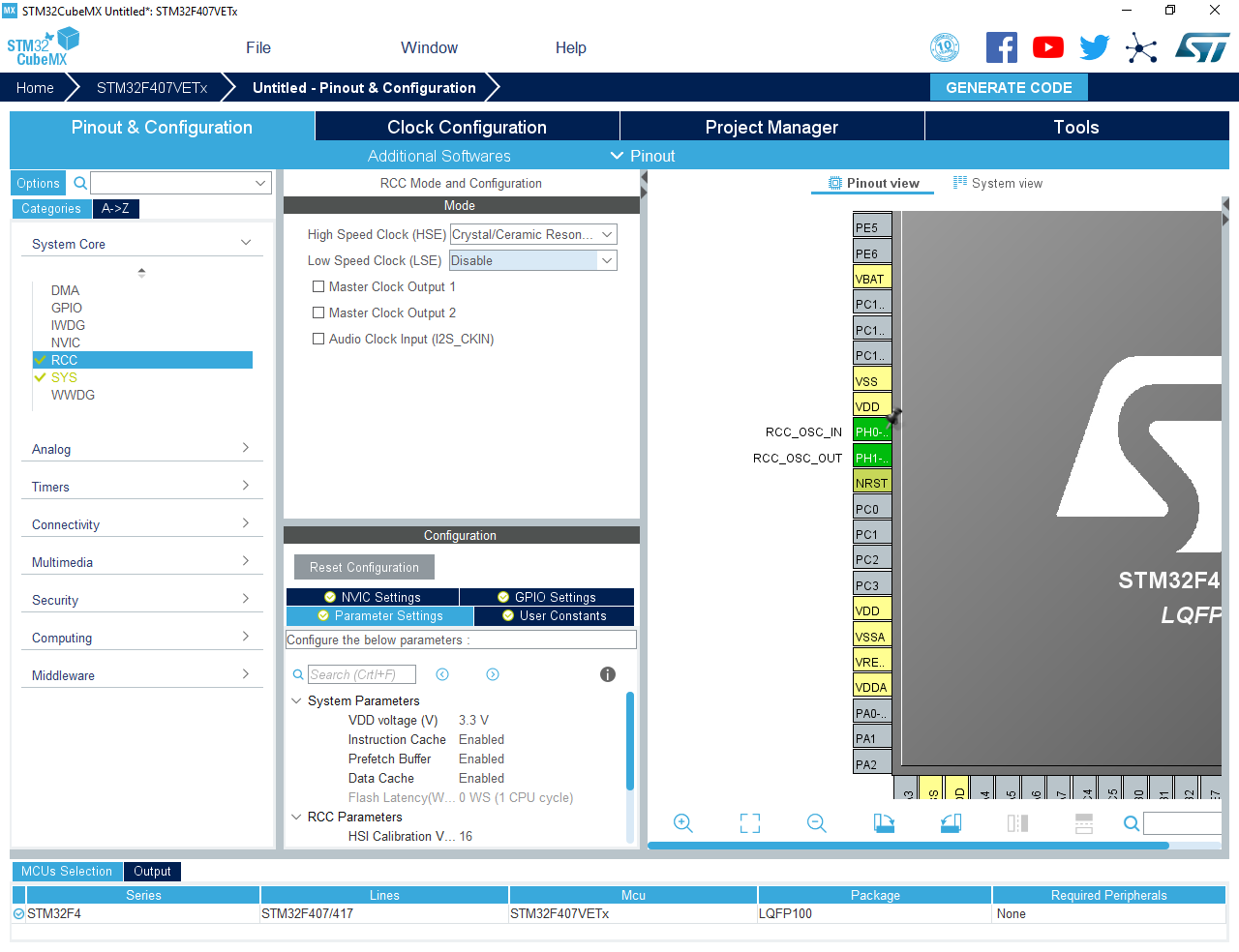This screenshot has height=952, width=1239.
Task: Click the Options button
Action: (38, 183)
